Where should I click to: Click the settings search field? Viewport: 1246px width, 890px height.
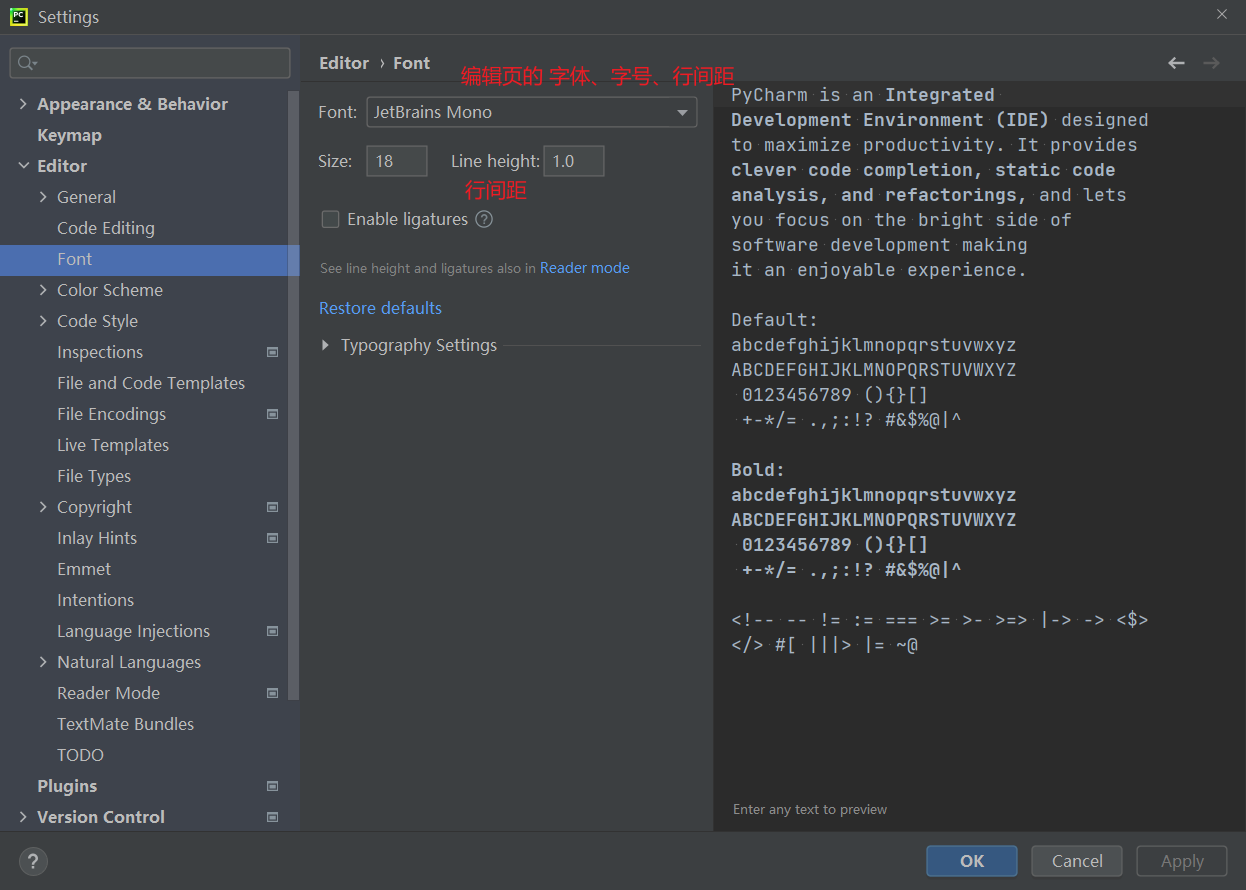pyautogui.click(x=150, y=63)
